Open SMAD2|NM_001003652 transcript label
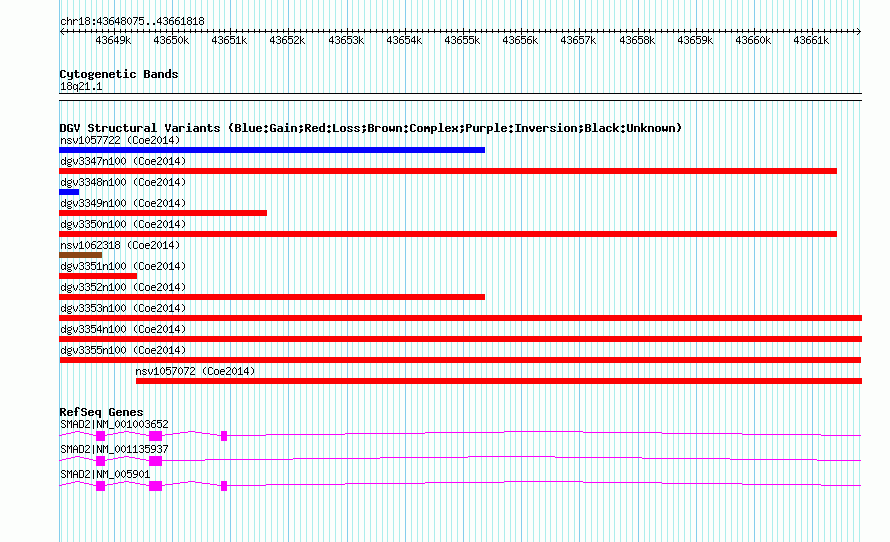Screen dimensions: 890x542 pos(114,425)
